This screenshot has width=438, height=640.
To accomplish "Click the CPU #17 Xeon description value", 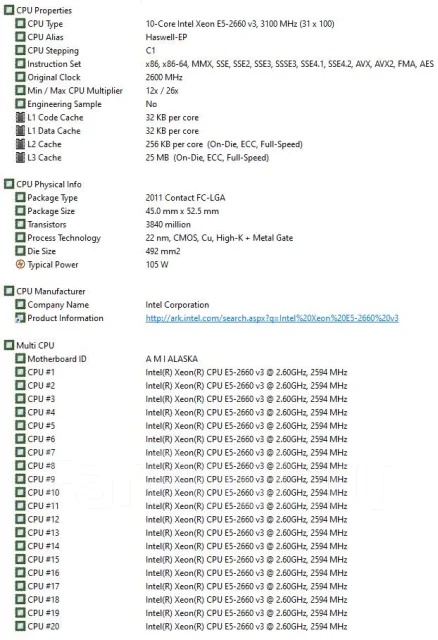I will point(246,586).
